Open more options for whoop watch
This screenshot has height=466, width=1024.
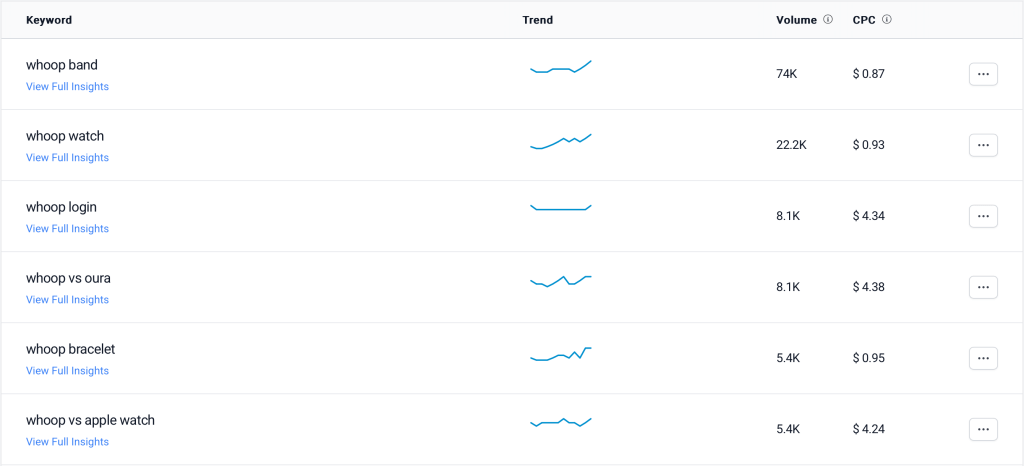983,145
